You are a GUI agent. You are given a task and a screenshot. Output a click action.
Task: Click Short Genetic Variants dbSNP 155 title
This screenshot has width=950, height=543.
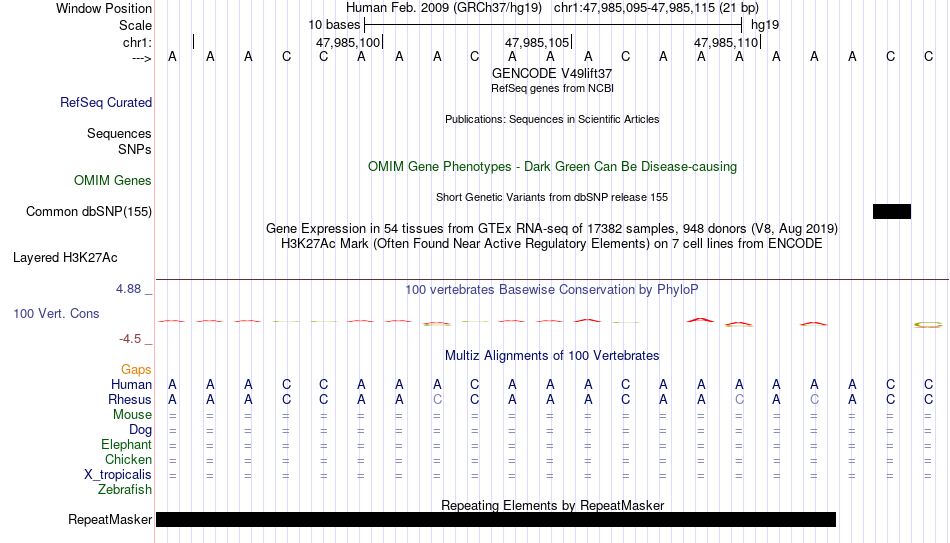coord(552,198)
